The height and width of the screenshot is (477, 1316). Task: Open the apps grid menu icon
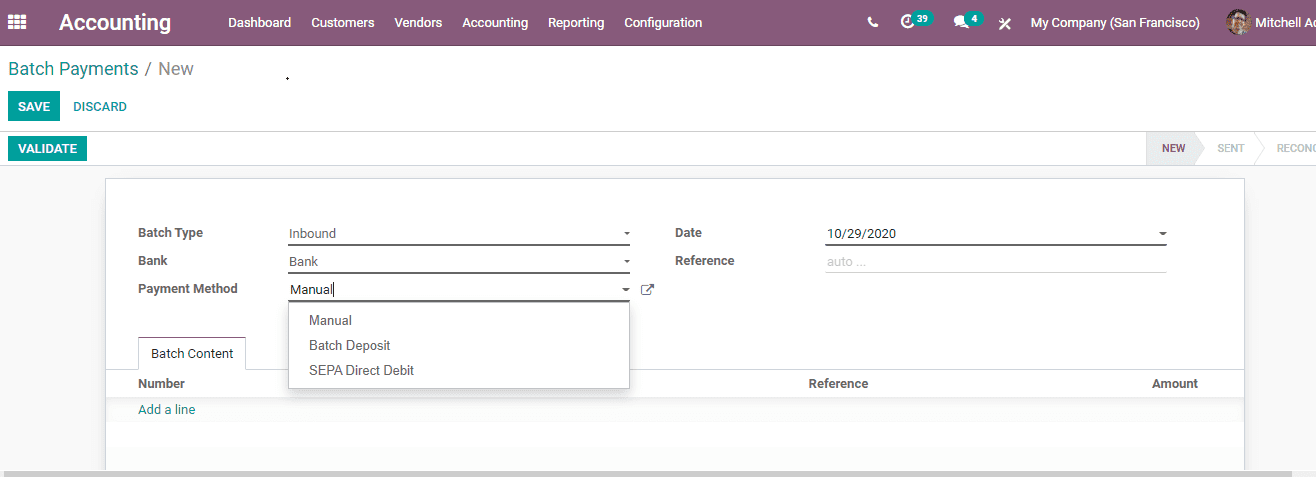coord(17,21)
